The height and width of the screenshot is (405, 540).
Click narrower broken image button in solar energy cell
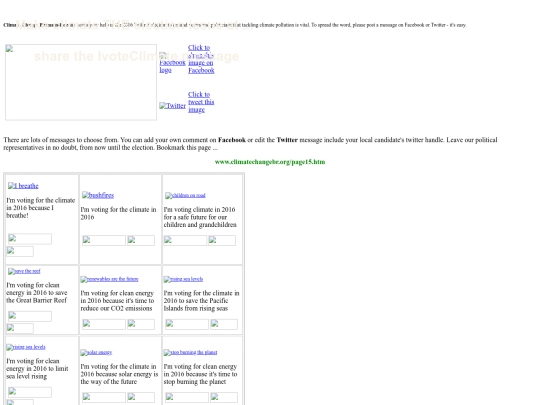point(141,397)
